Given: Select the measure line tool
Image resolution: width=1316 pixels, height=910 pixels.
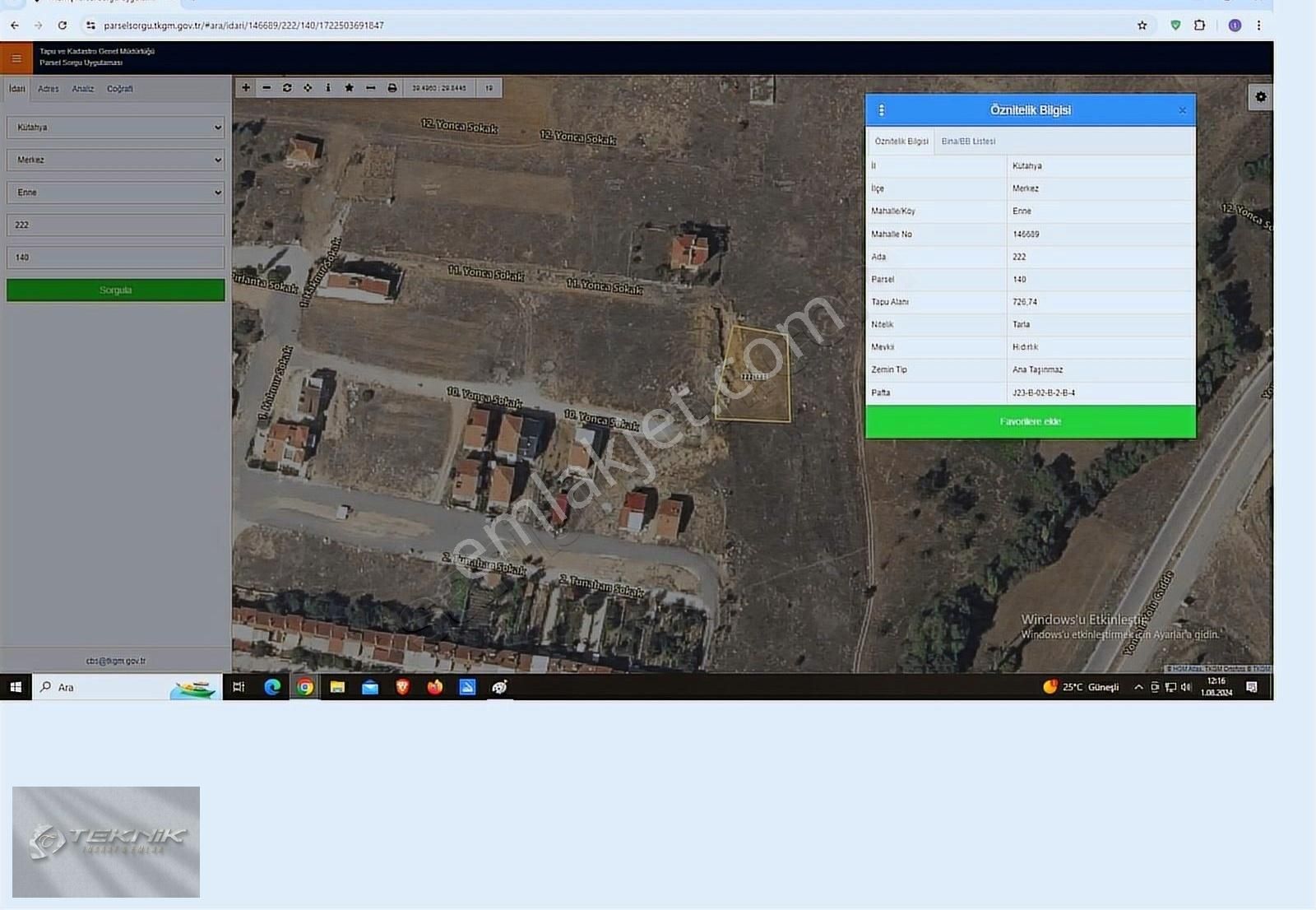Looking at the screenshot, I should [371, 88].
